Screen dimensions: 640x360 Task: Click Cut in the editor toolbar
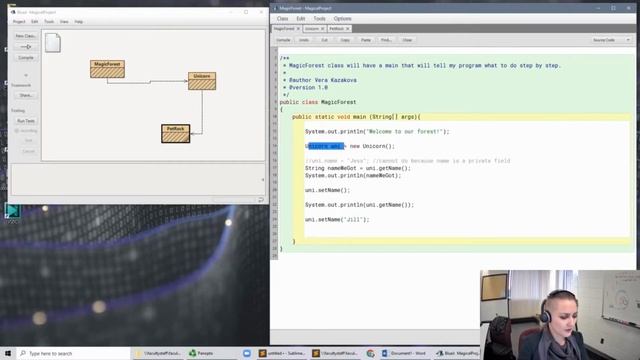(324, 40)
